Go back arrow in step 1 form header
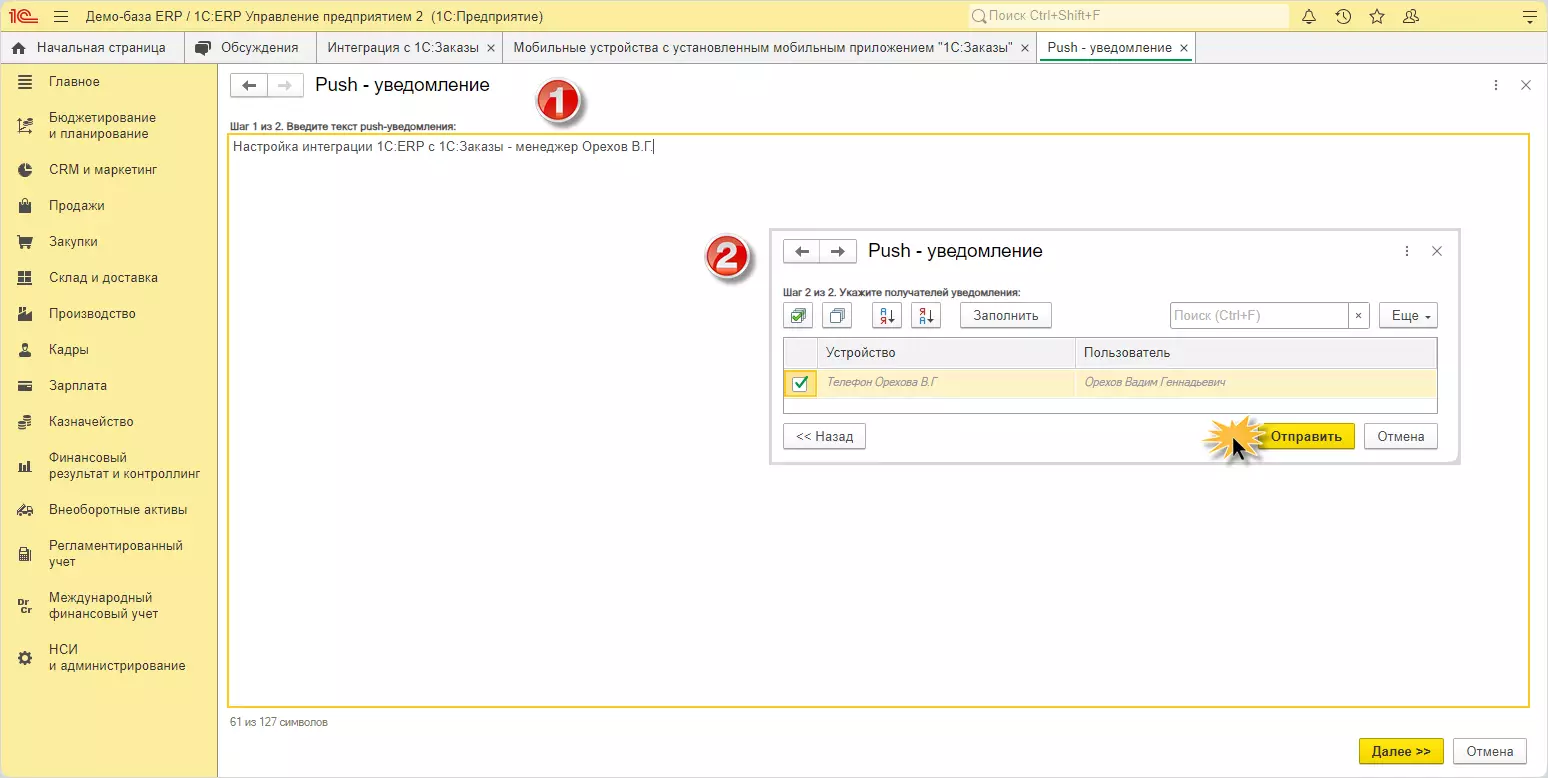Image resolution: width=1548 pixels, height=778 pixels. pyautogui.click(x=249, y=86)
